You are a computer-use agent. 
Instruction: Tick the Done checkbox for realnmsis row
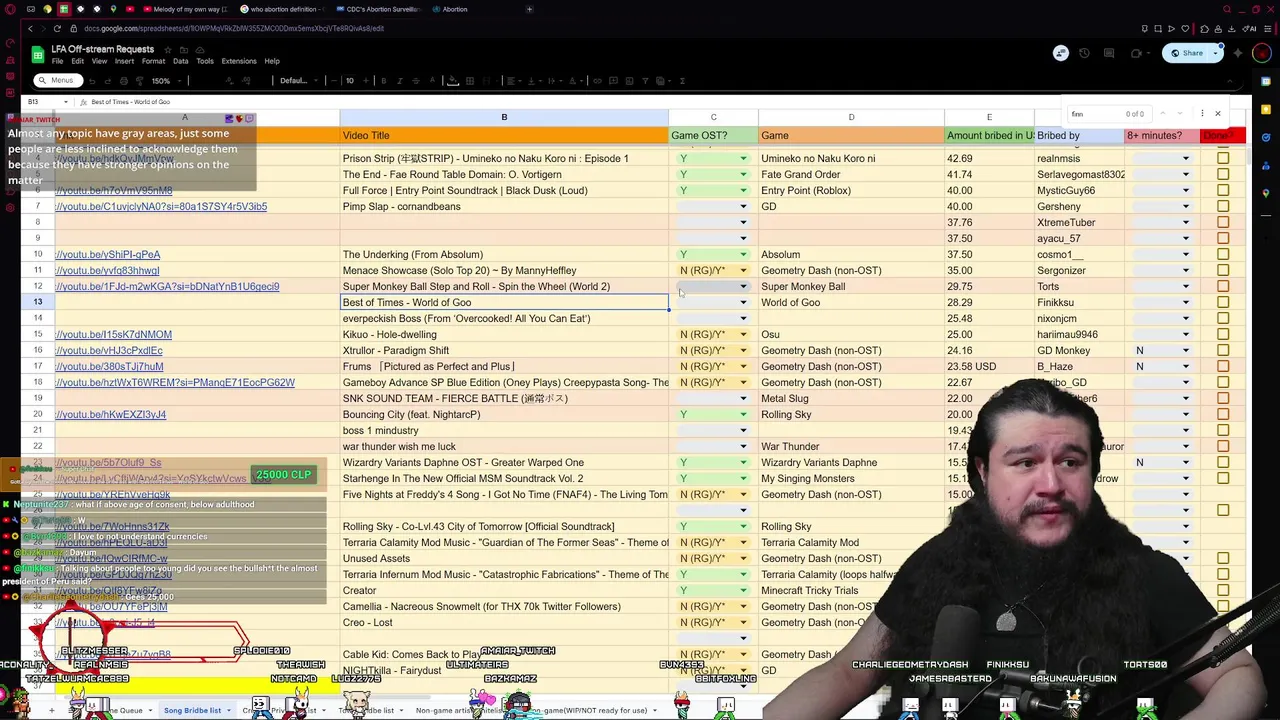(1223, 158)
